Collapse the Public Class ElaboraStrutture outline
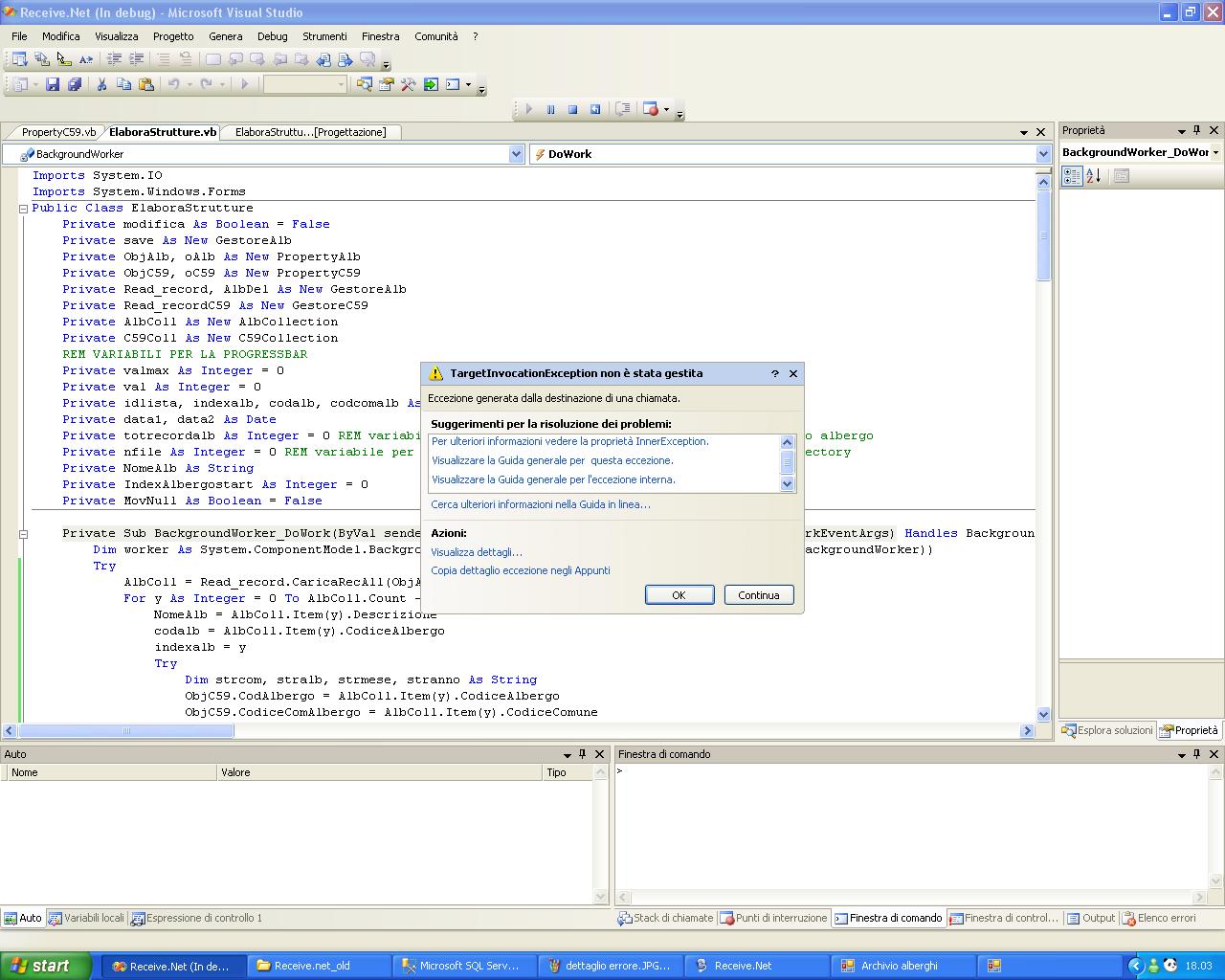Viewport: 1225px width, 980px height. pos(24,208)
